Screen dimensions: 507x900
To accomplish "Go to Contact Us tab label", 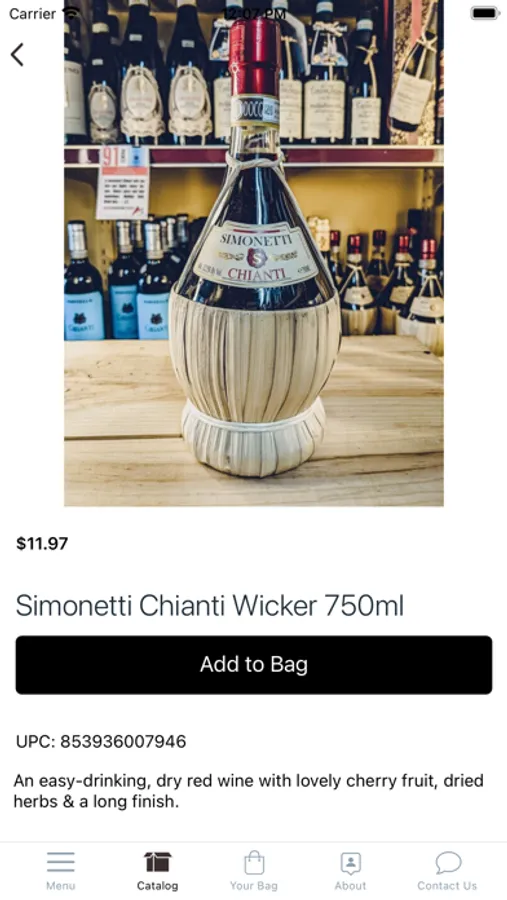I will tap(447, 886).
